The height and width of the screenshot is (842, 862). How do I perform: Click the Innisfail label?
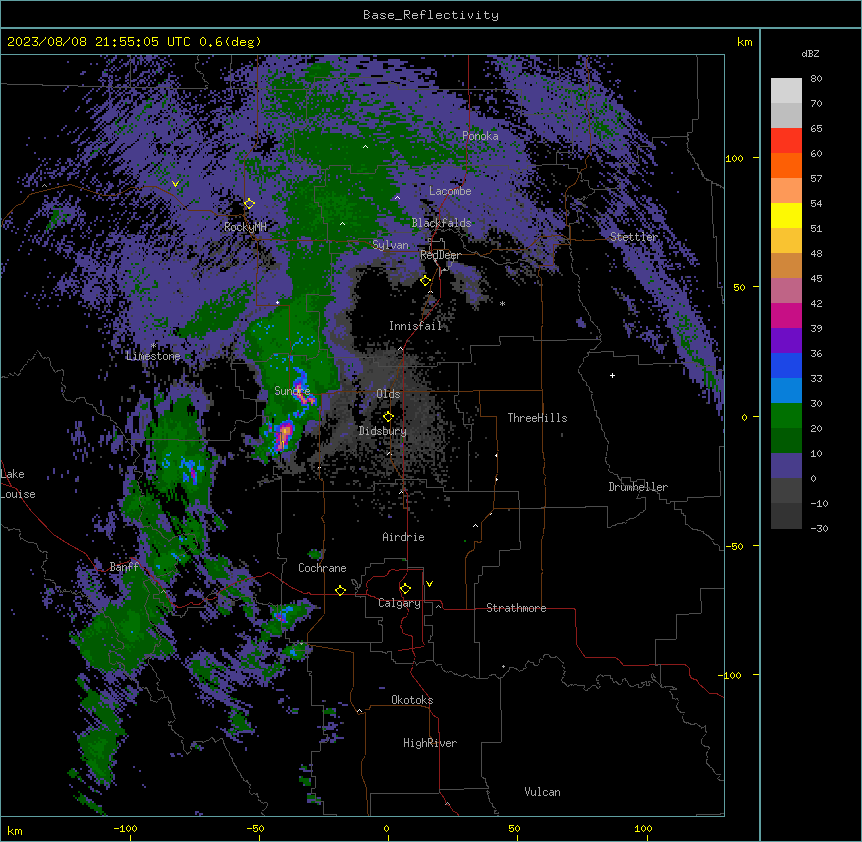(415, 326)
